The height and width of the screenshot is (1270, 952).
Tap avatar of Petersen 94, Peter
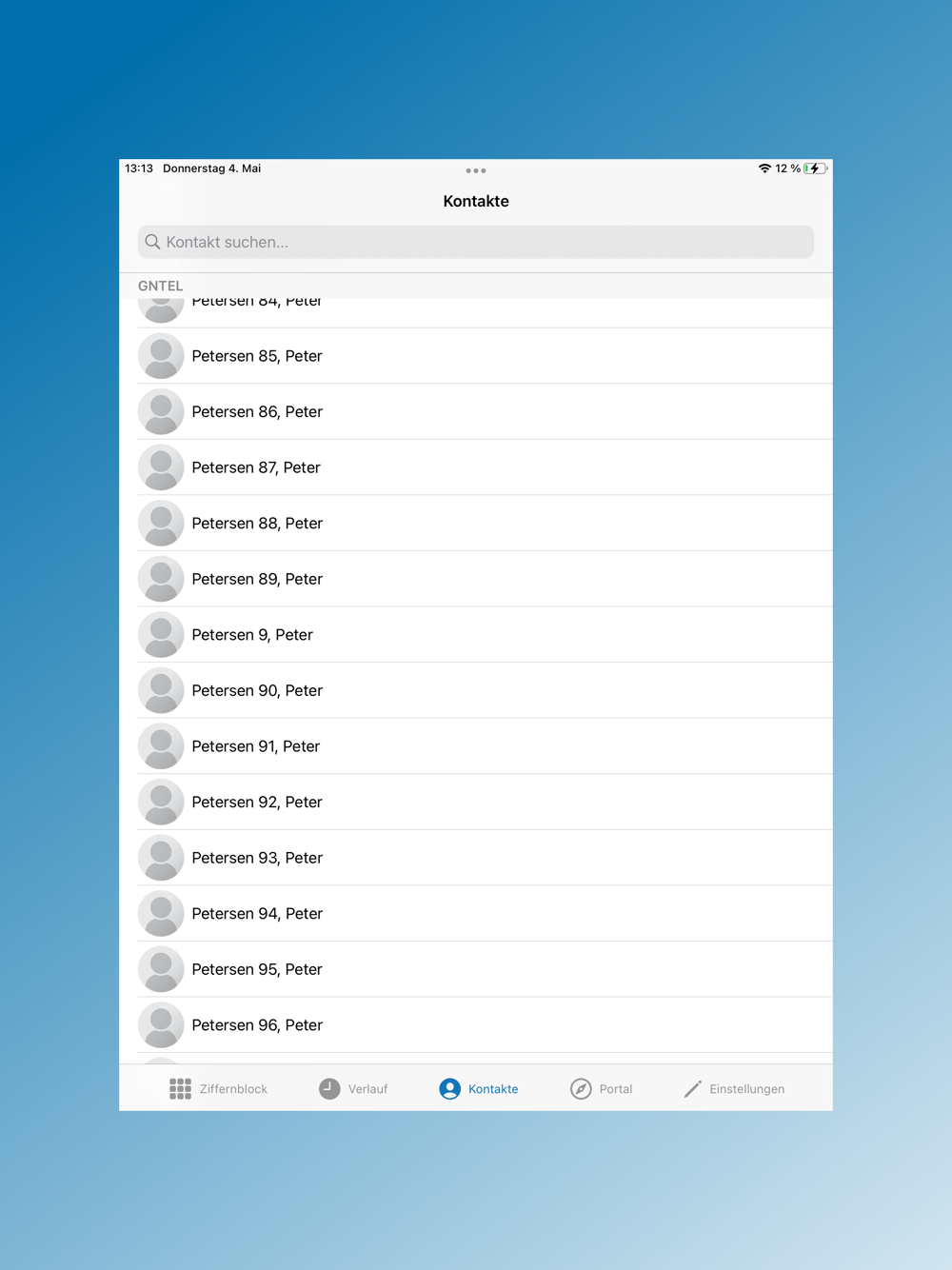click(x=161, y=914)
